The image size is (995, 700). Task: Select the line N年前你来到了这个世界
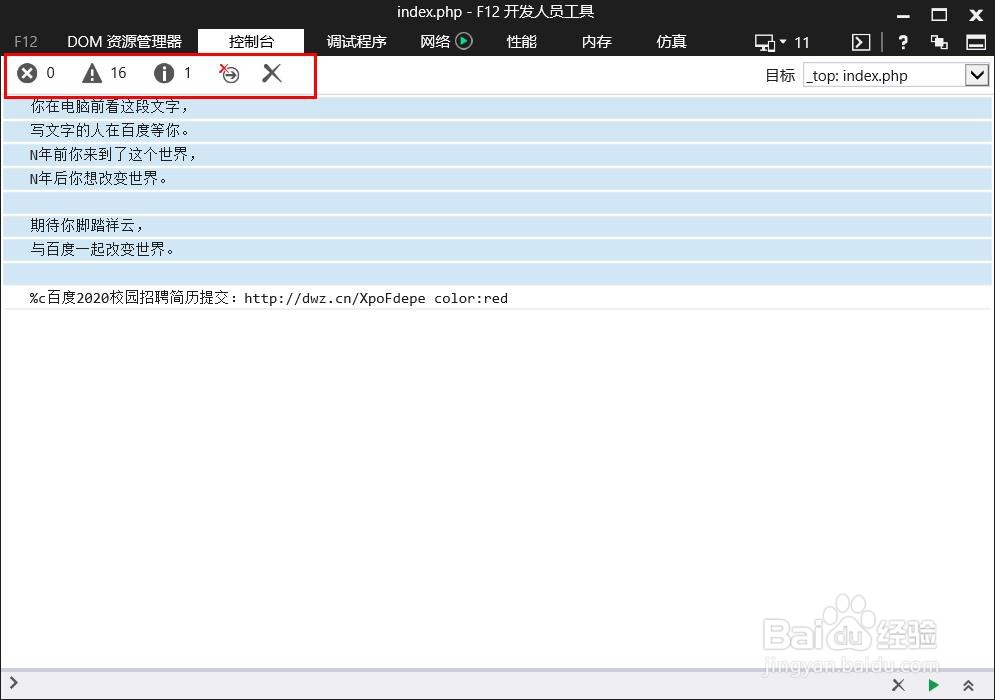(498, 155)
